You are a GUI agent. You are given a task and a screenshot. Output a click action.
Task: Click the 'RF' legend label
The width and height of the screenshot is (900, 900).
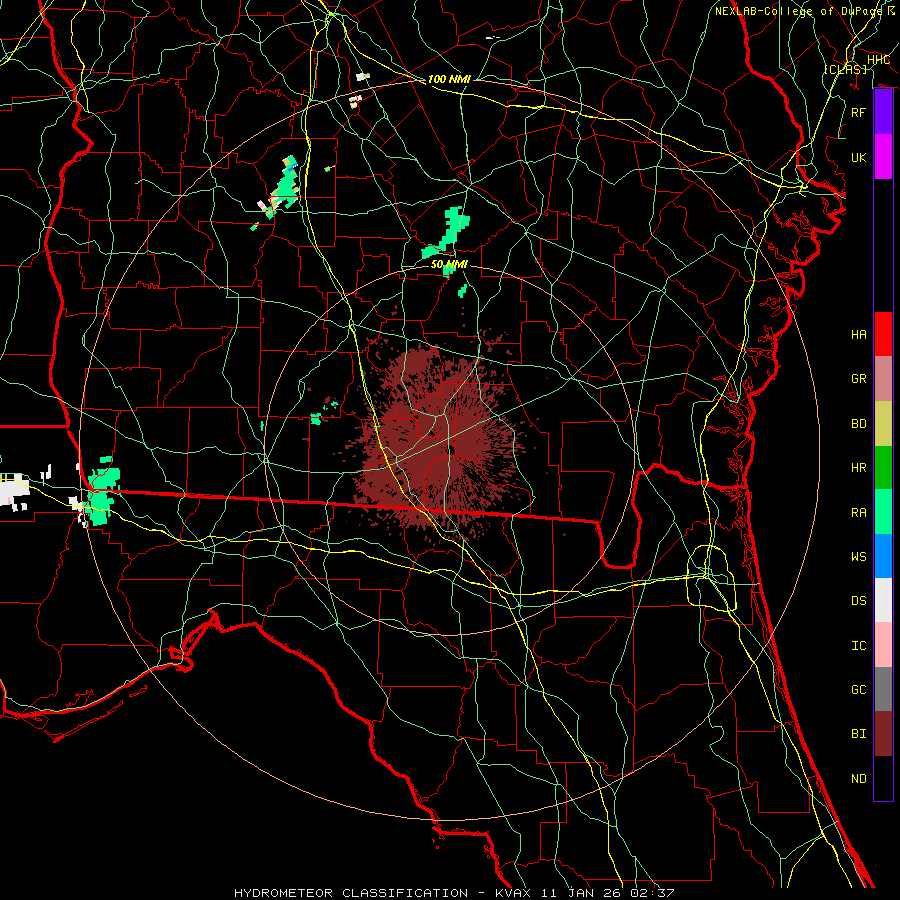pos(858,112)
